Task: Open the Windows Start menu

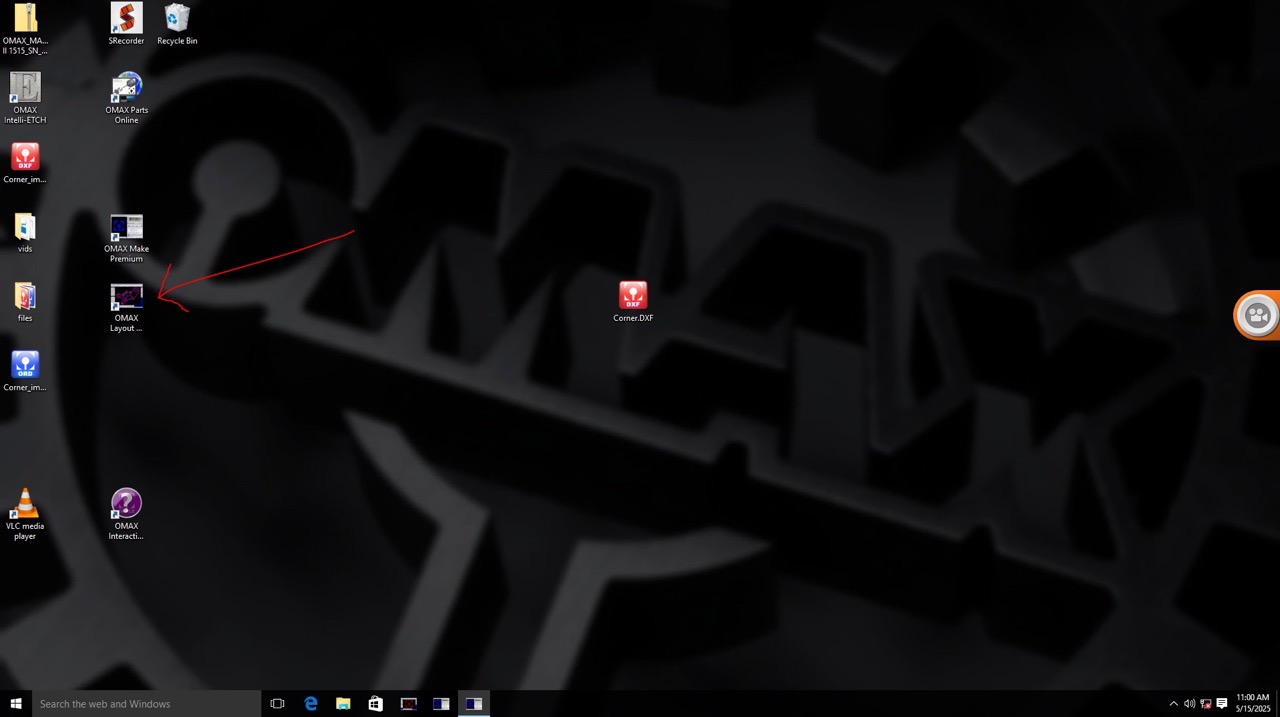Action: tap(16, 704)
